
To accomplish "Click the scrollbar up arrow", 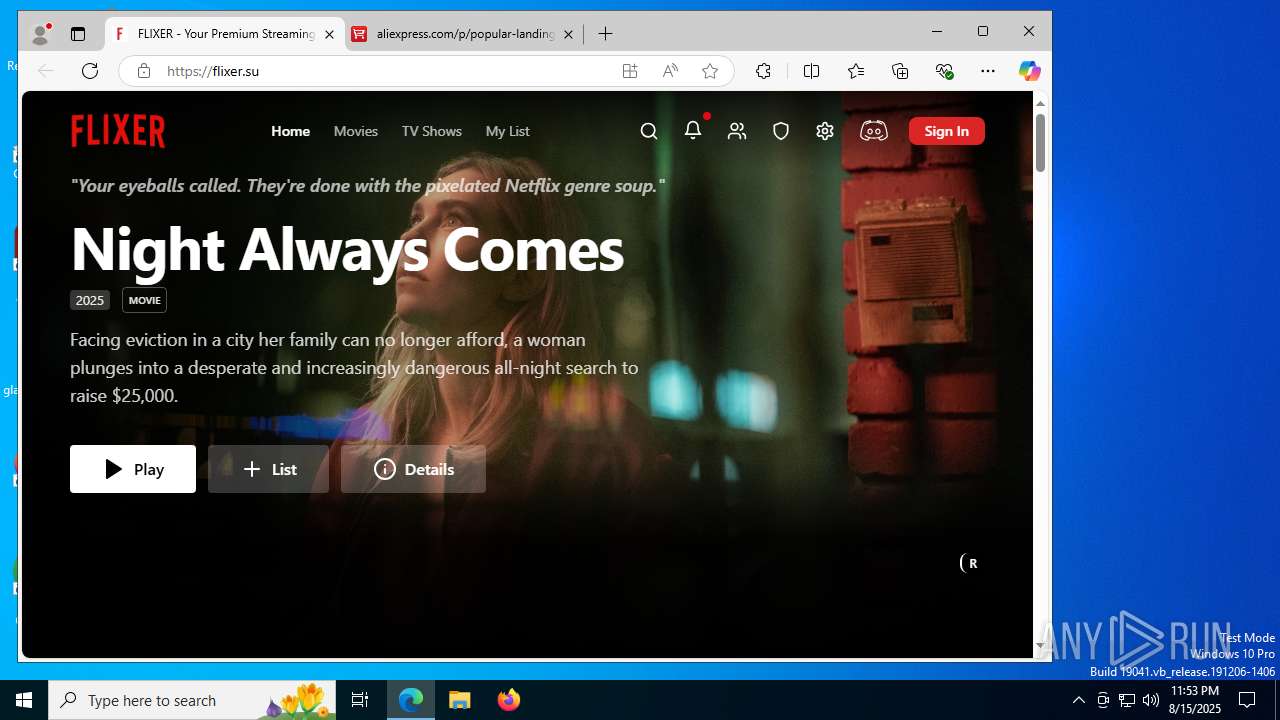I will click(x=1040, y=103).
